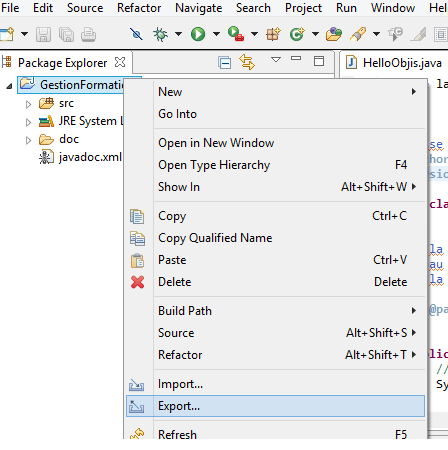The image size is (448, 450).
Task: Click the Print toolbar icon
Action: pyautogui.click(x=88, y=34)
